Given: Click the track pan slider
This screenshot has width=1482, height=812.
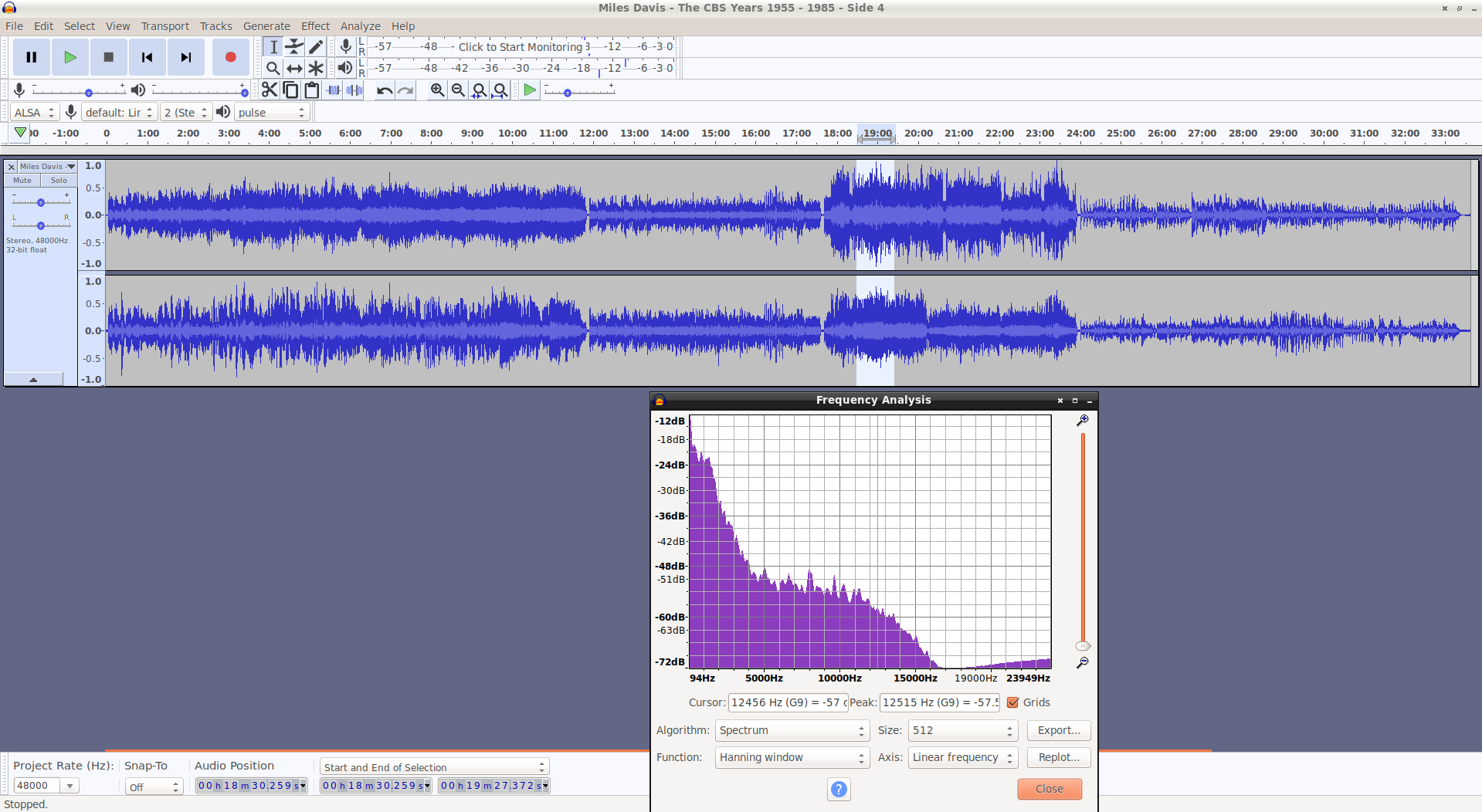Looking at the screenshot, I should [x=41, y=225].
